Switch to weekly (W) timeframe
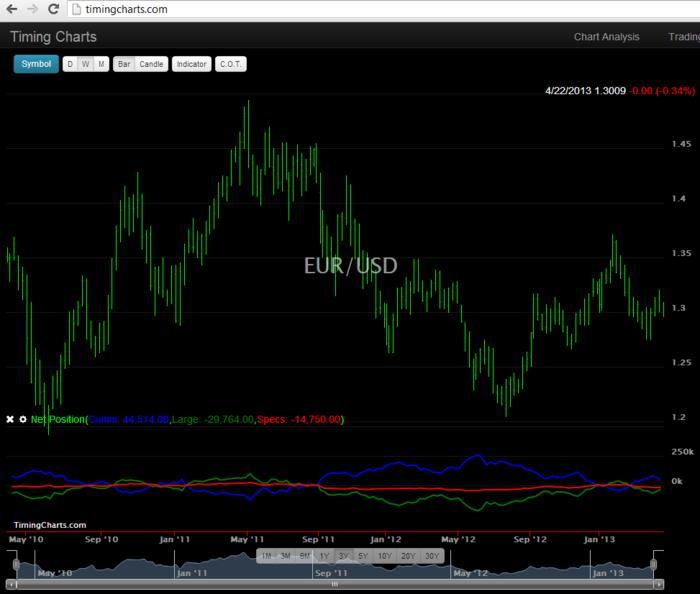Screen dimensions: 700x594 point(86,64)
